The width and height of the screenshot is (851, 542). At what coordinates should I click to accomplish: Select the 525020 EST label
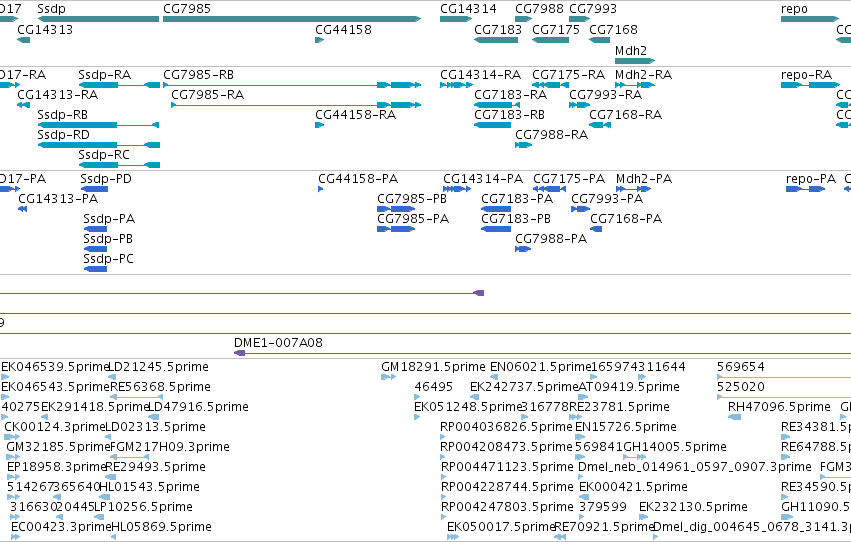tap(741, 386)
